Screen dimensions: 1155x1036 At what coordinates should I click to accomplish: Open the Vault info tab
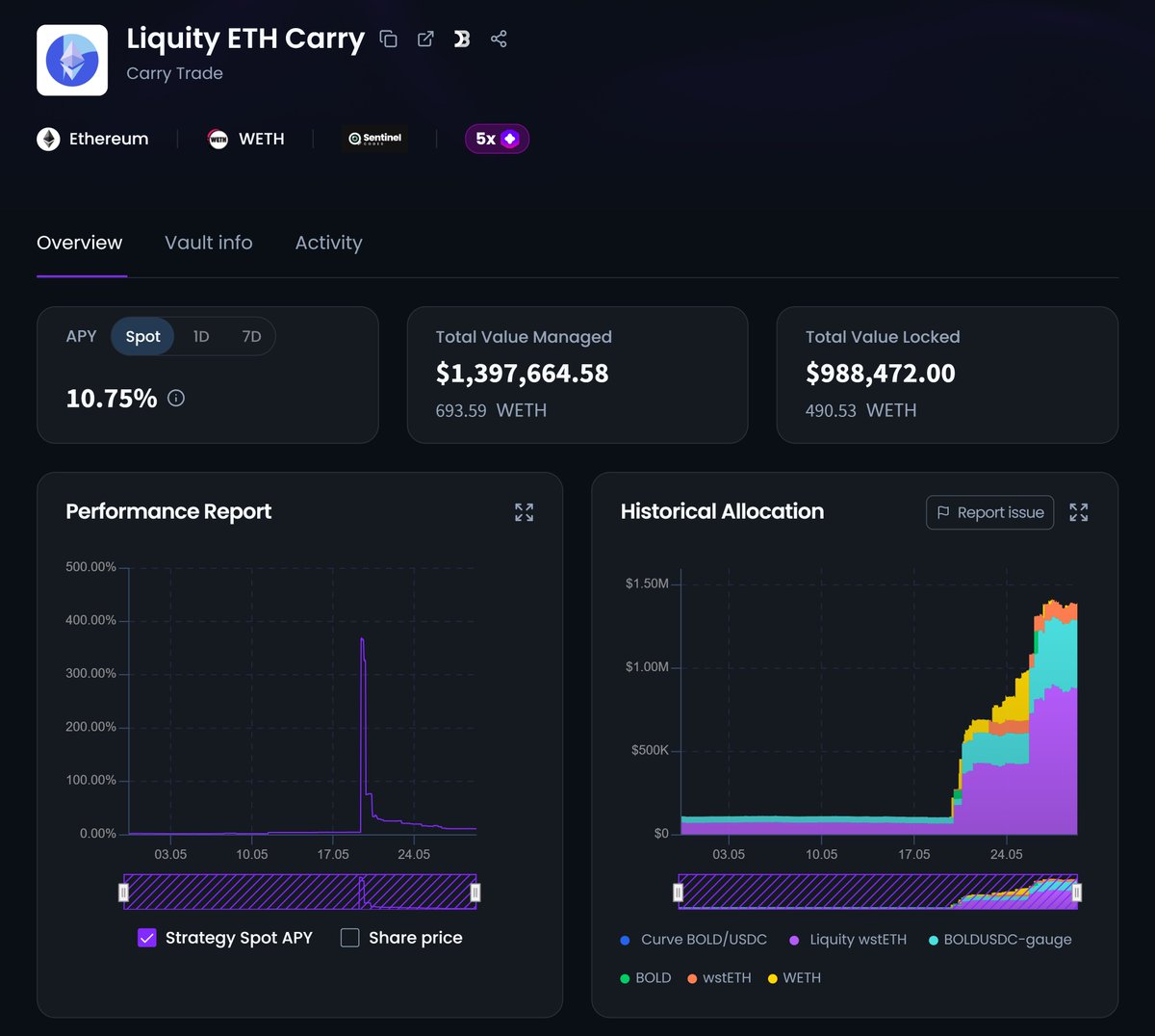(x=209, y=243)
